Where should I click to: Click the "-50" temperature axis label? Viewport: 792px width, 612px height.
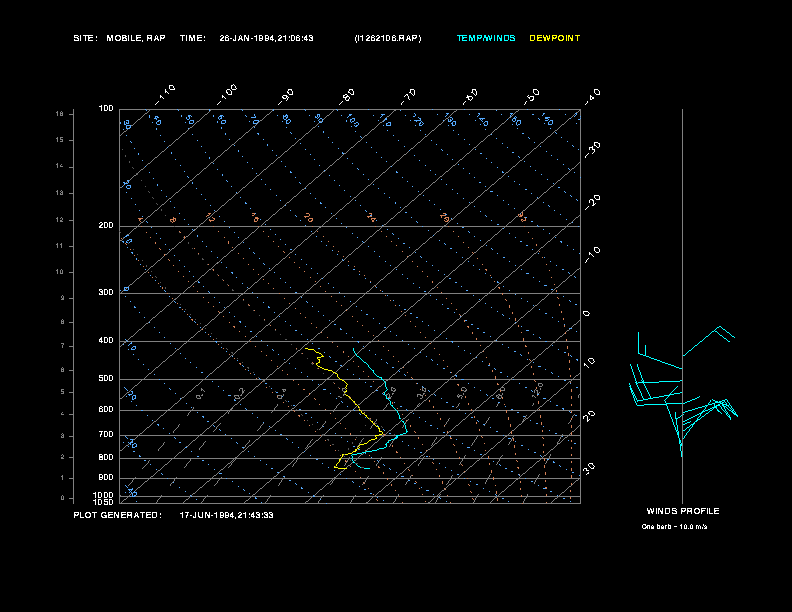tap(531, 97)
